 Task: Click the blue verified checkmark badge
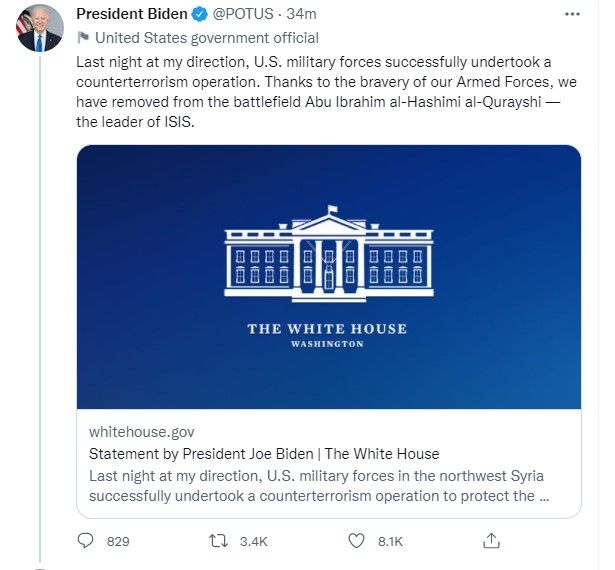tap(198, 16)
